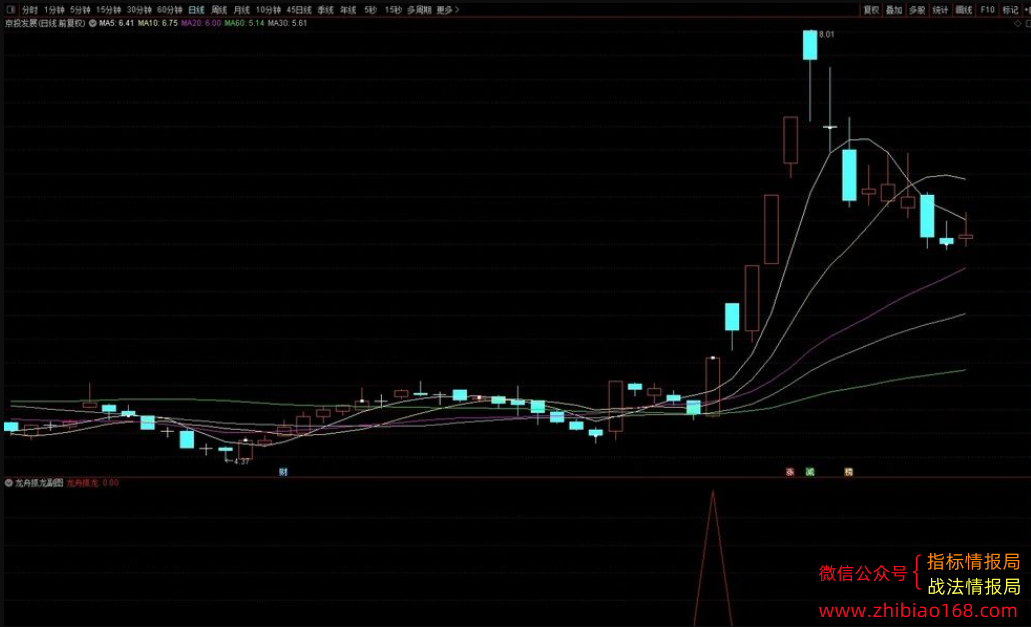
Task: Click the diamond icon at chart top-right
Action: 1018,24
